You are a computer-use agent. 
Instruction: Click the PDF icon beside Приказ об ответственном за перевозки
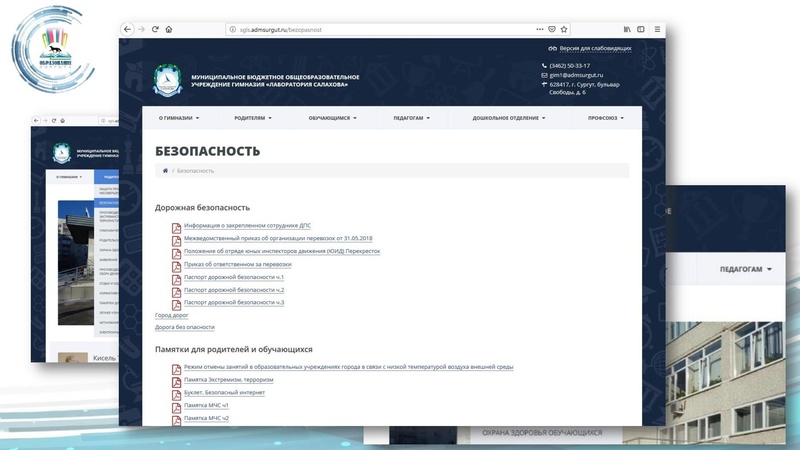tap(176, 267)
